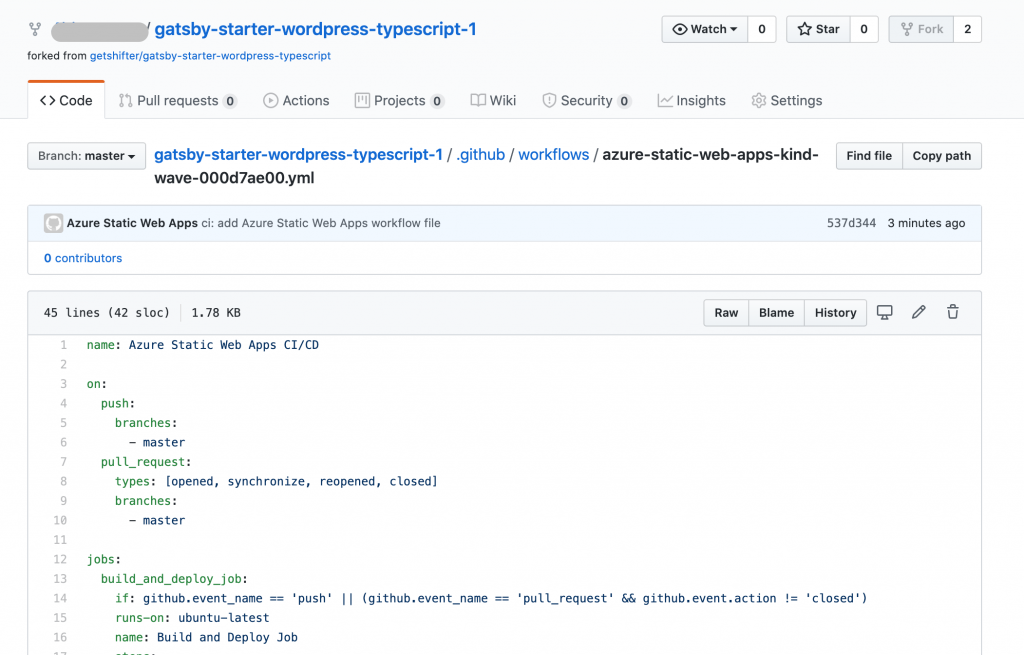Open the Blame view
Image resolution: width=1024 pixels, height=655 pixels.
[776, 313]
